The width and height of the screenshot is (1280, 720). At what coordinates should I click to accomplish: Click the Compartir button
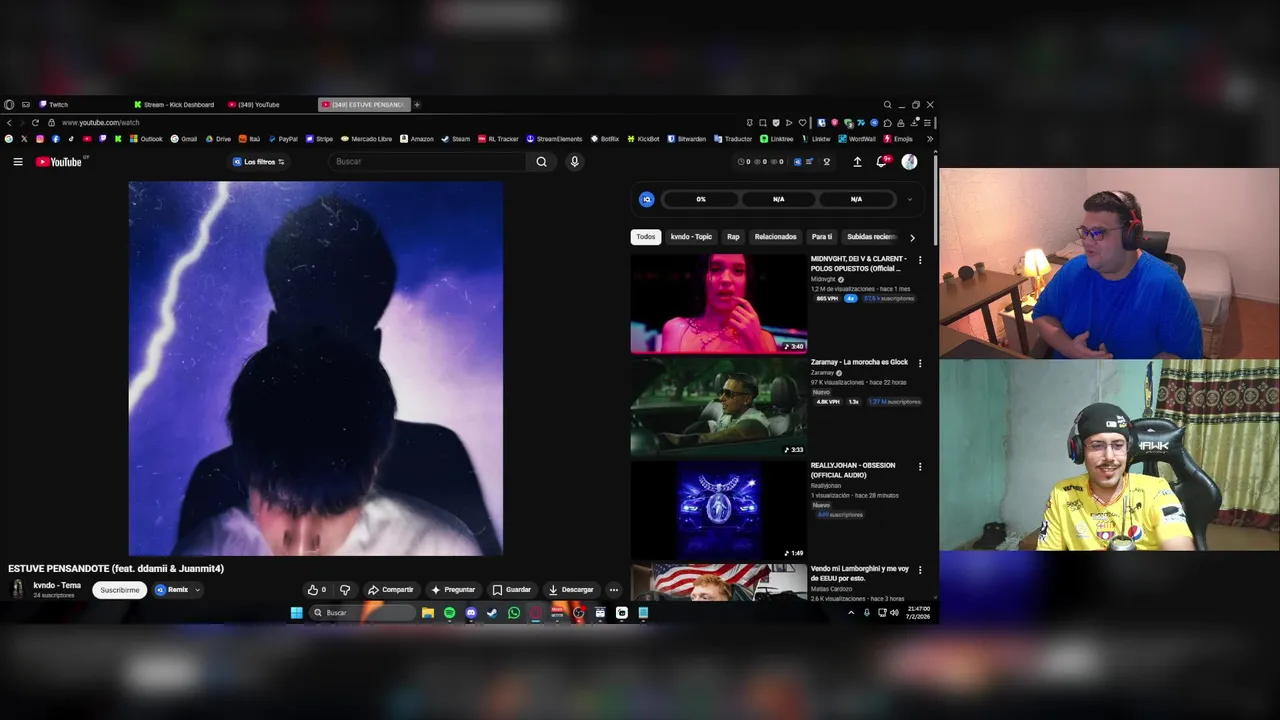point(390,590)
